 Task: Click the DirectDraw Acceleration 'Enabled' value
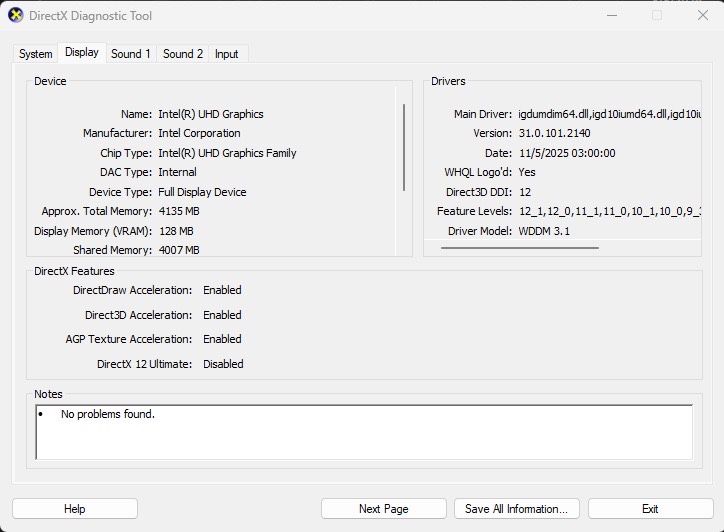pos(222,290)
